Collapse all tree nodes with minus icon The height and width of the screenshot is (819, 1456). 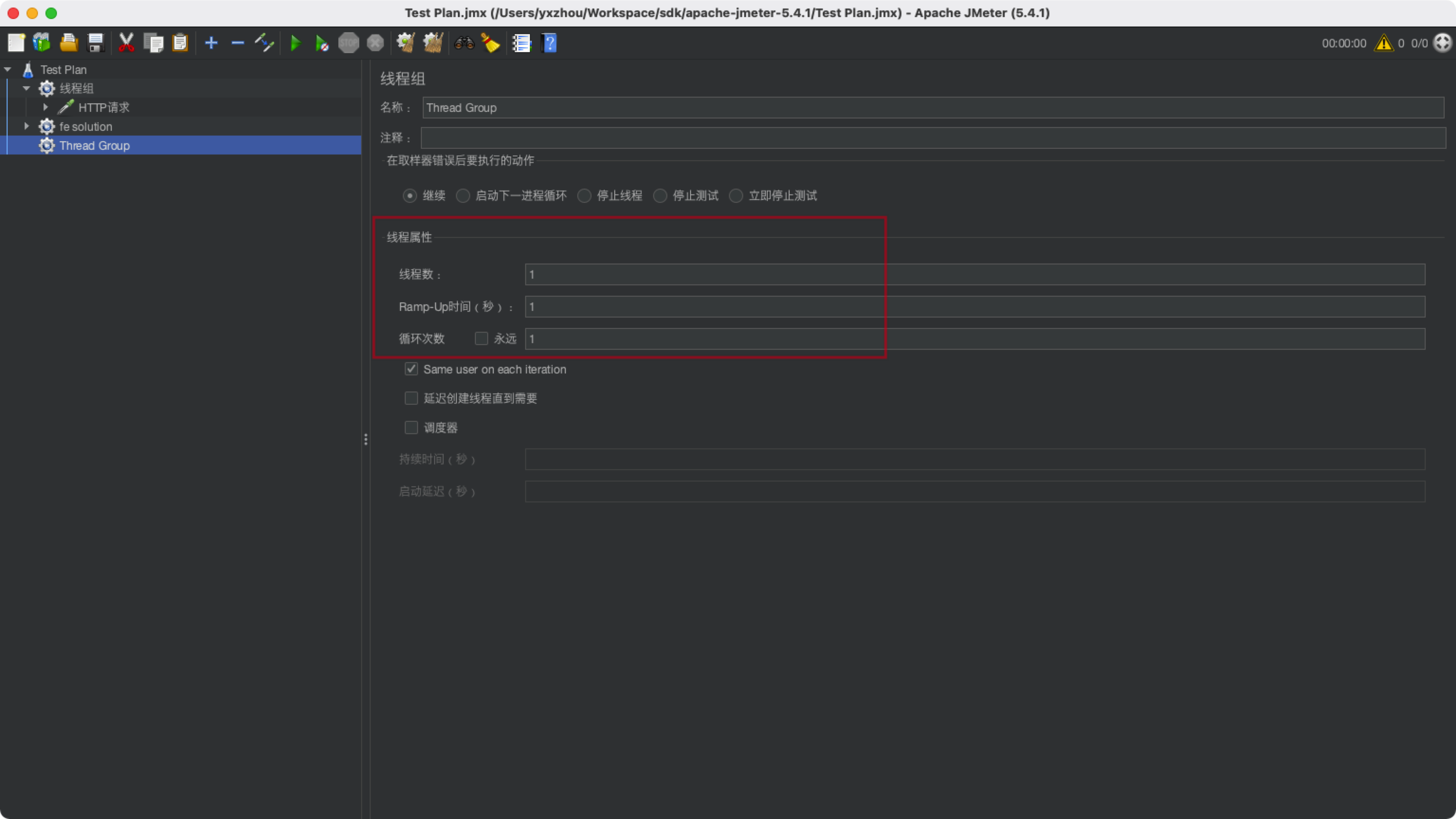click(237, 43)
